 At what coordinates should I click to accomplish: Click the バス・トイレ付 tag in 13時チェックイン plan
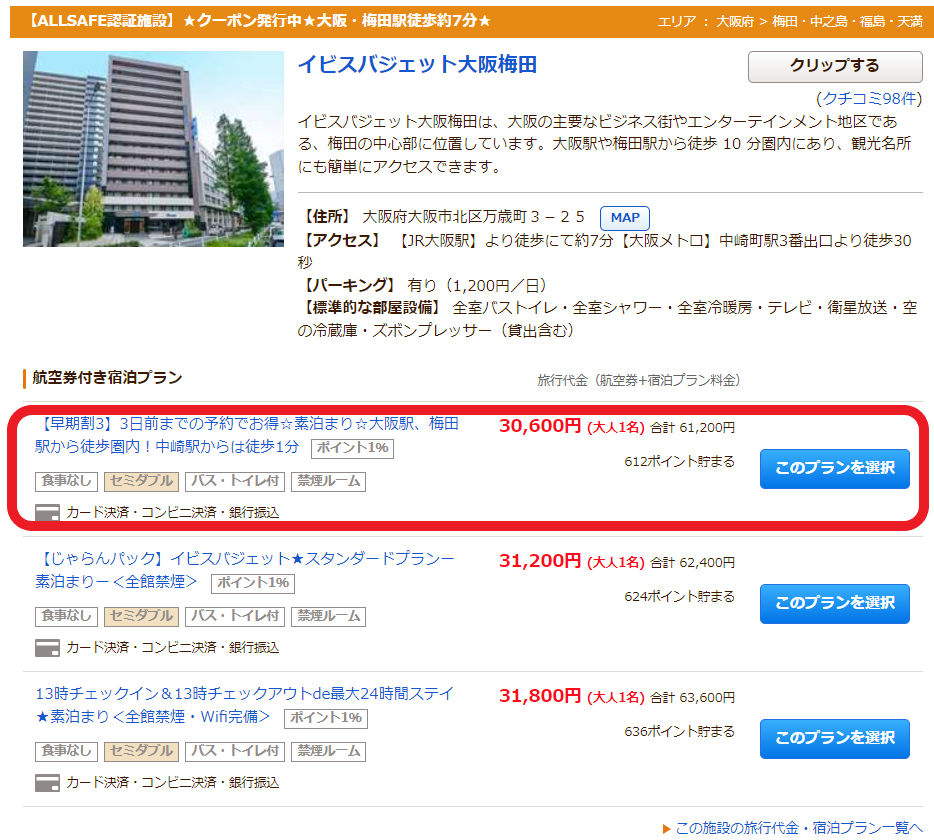click(235, 752)
